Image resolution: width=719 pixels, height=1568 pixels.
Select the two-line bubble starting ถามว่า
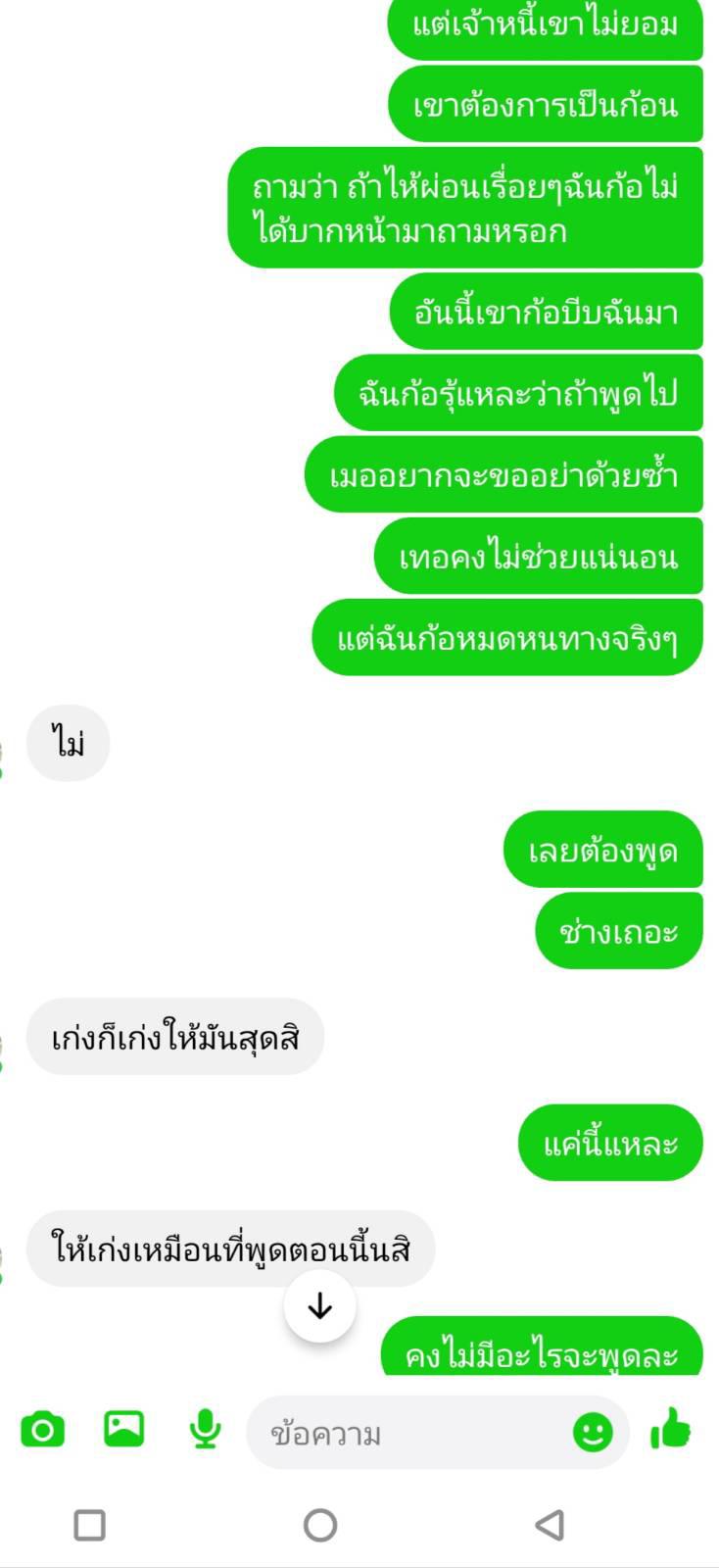(x=465, y=208)
